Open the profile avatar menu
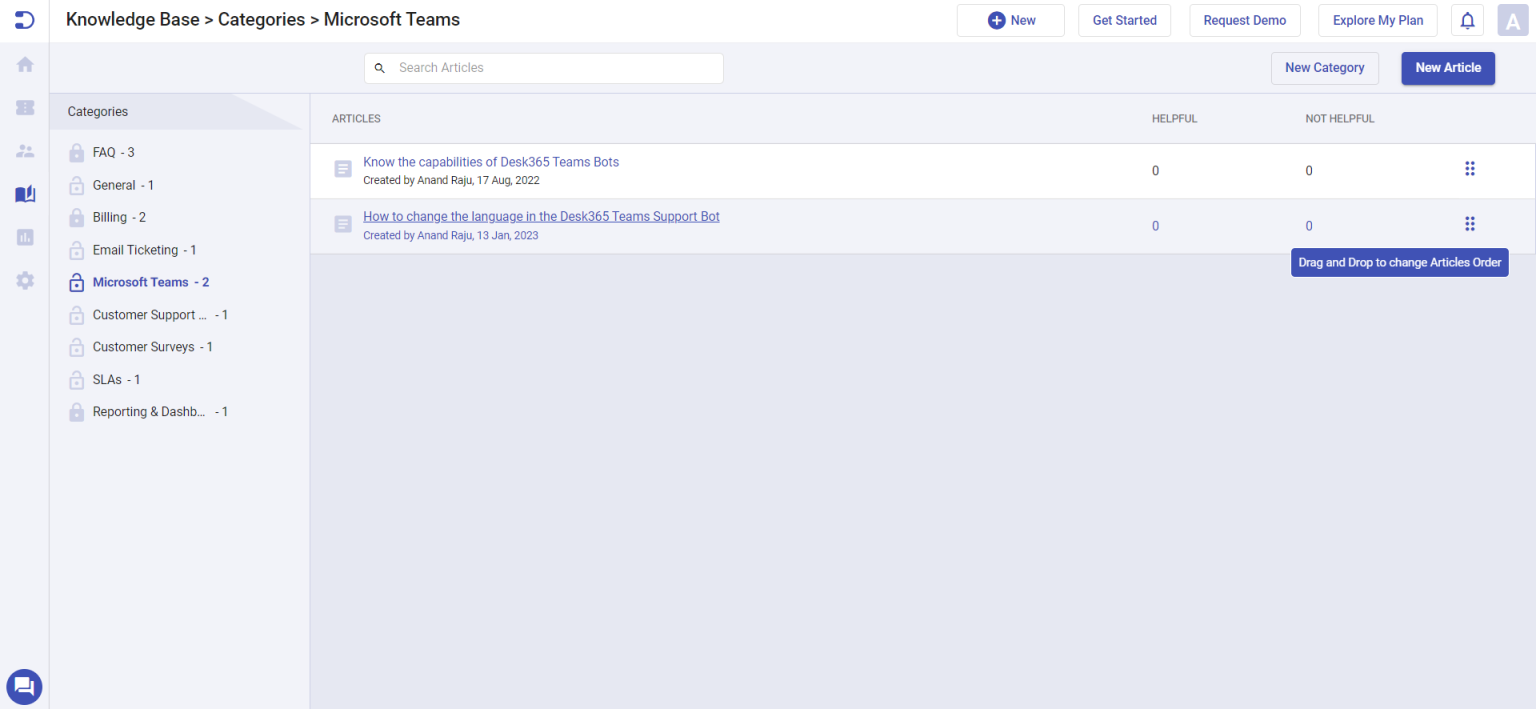 (x=1512, y=20)
